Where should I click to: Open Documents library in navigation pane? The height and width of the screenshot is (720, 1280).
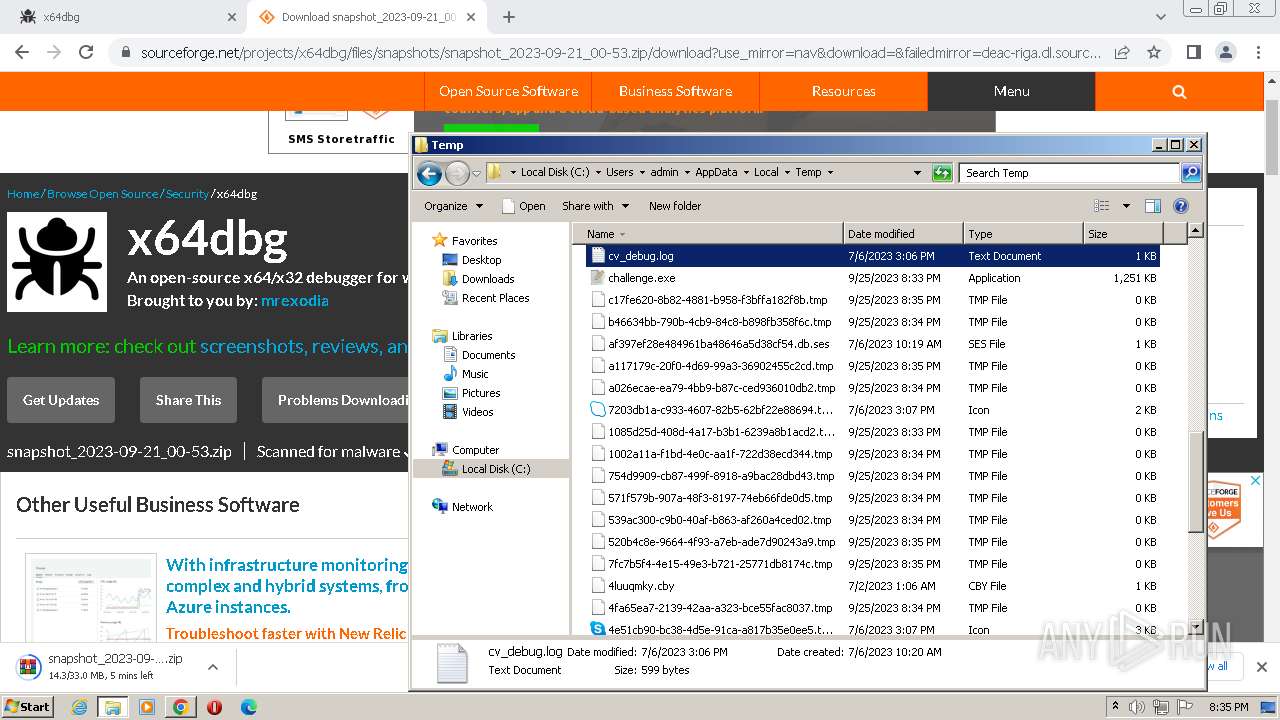point(488,355)
